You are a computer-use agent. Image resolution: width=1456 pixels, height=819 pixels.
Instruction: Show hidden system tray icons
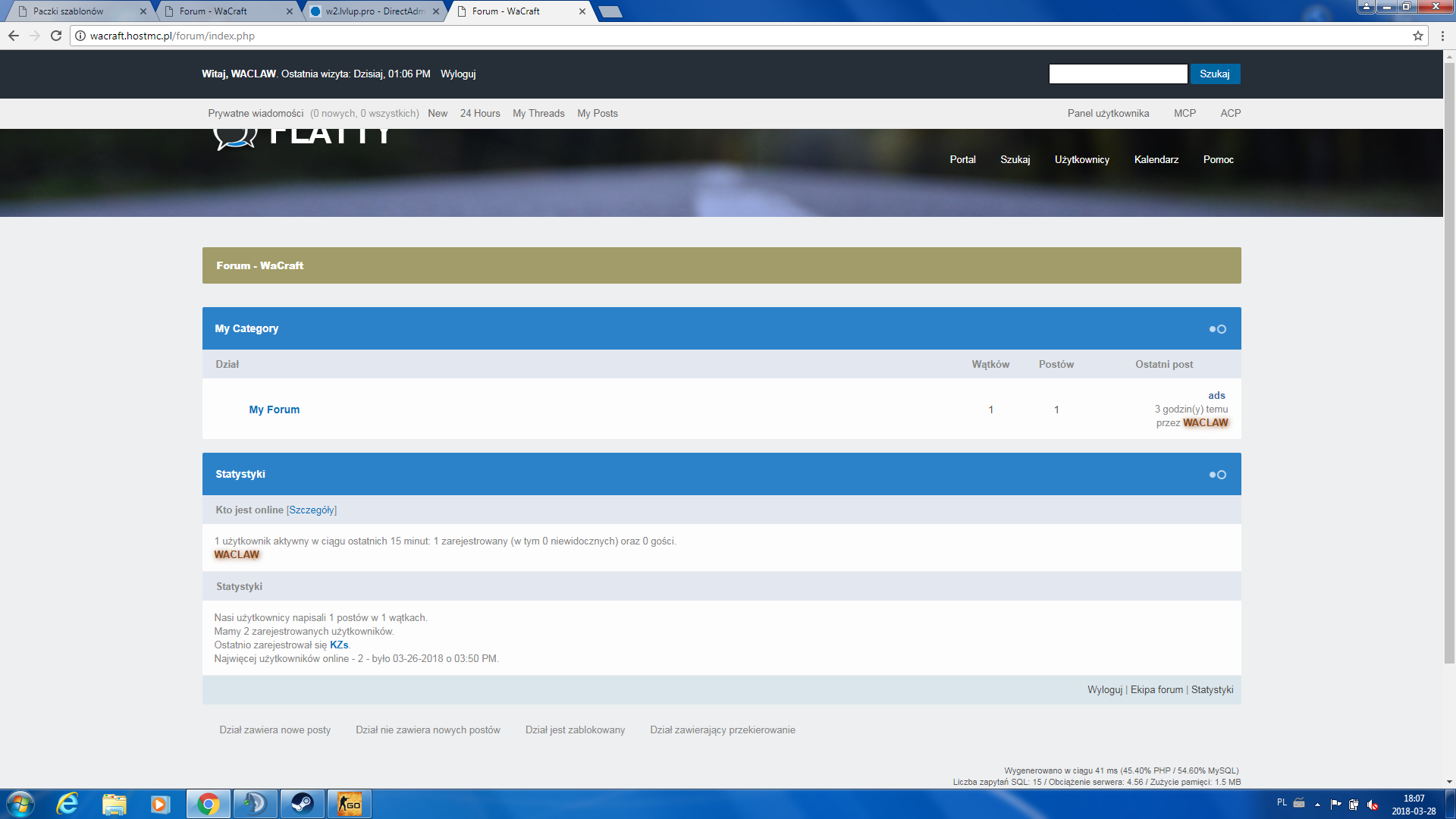coord(1317,804)
